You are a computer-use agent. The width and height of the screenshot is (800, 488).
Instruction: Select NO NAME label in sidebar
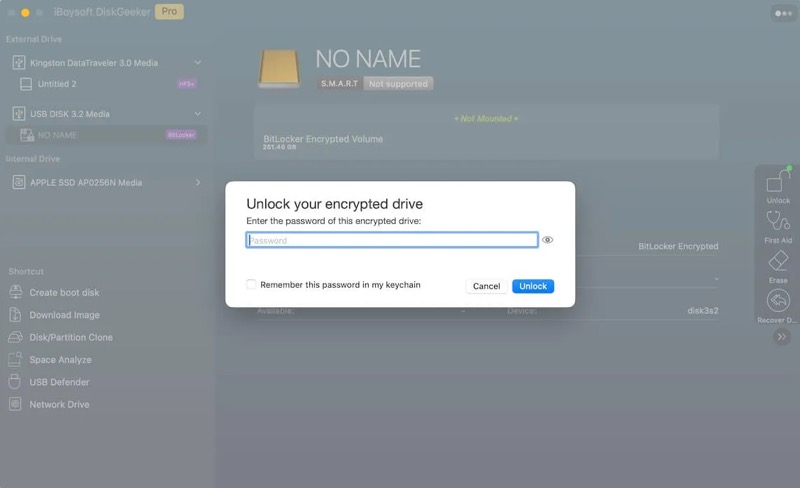(x=58, y=135)
